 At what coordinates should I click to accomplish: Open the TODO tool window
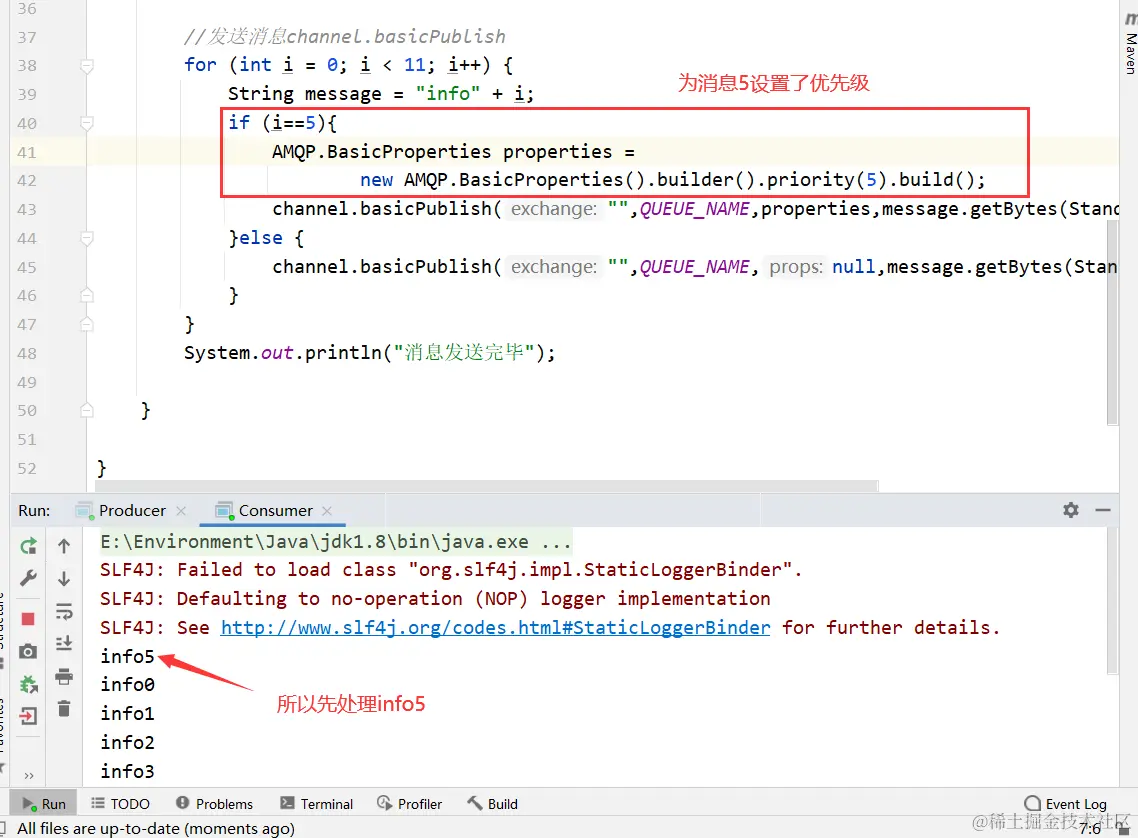120,804
